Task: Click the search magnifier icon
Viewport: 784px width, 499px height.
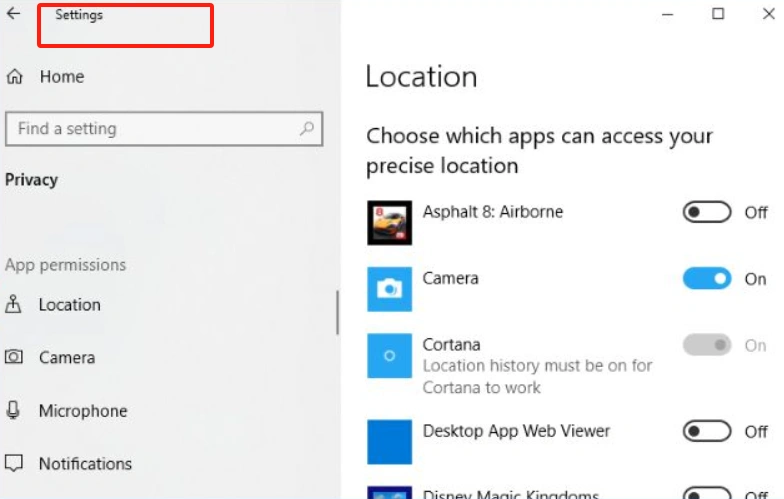Action: pyautogui.click(x=307, y=128)
